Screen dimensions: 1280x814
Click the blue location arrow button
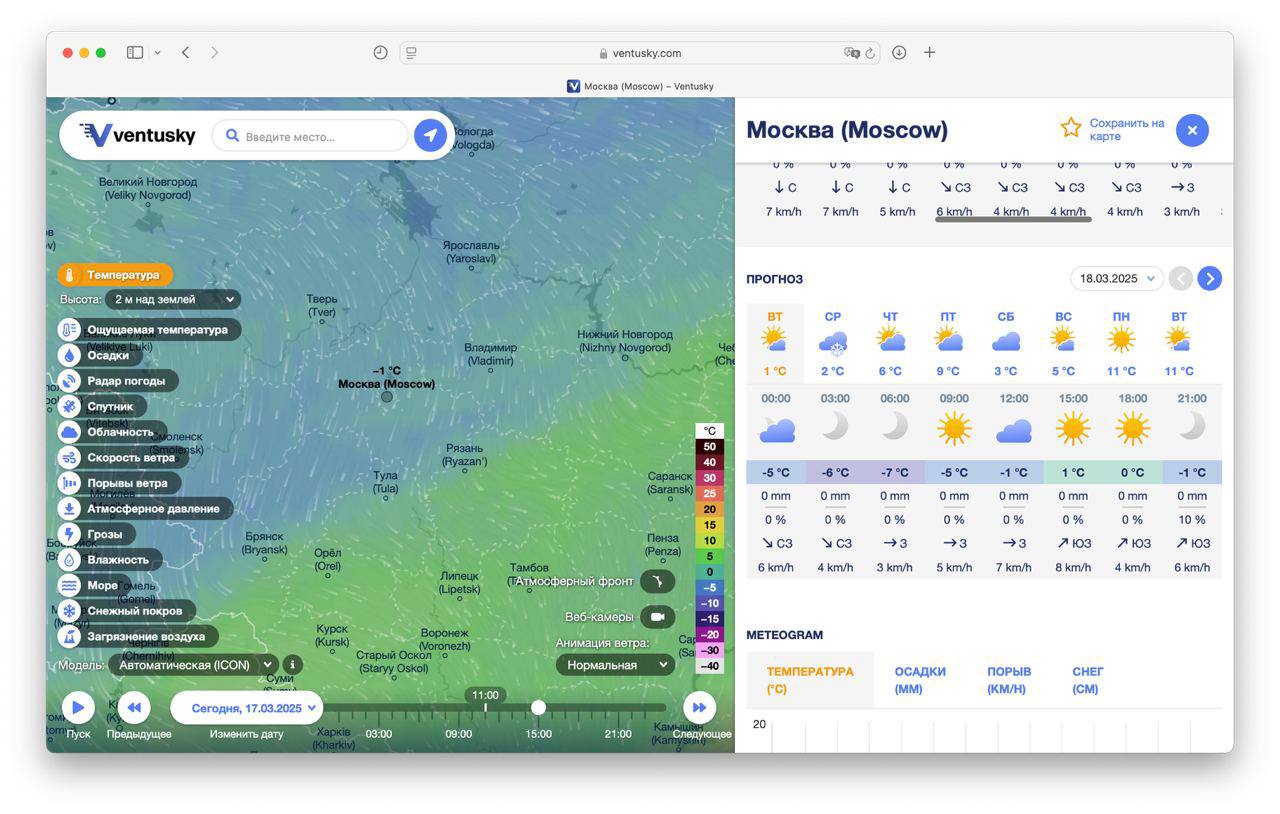[431, 135]
